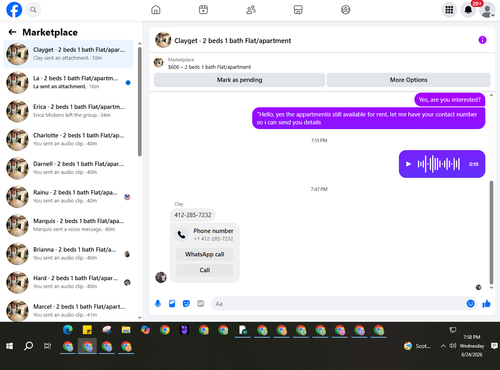This screenshot has height=370, width=500.
Task: Click conversation list scroll-down arrow
Action: (x=140, y=318)
